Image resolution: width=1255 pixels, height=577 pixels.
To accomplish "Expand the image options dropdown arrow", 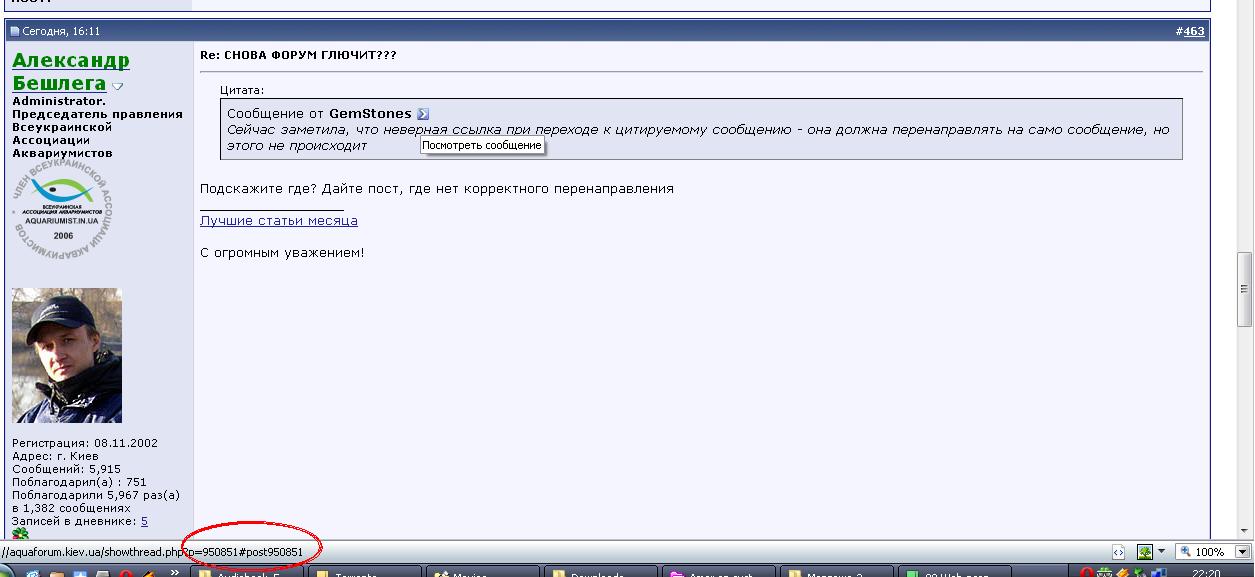I will (1162, 552).
